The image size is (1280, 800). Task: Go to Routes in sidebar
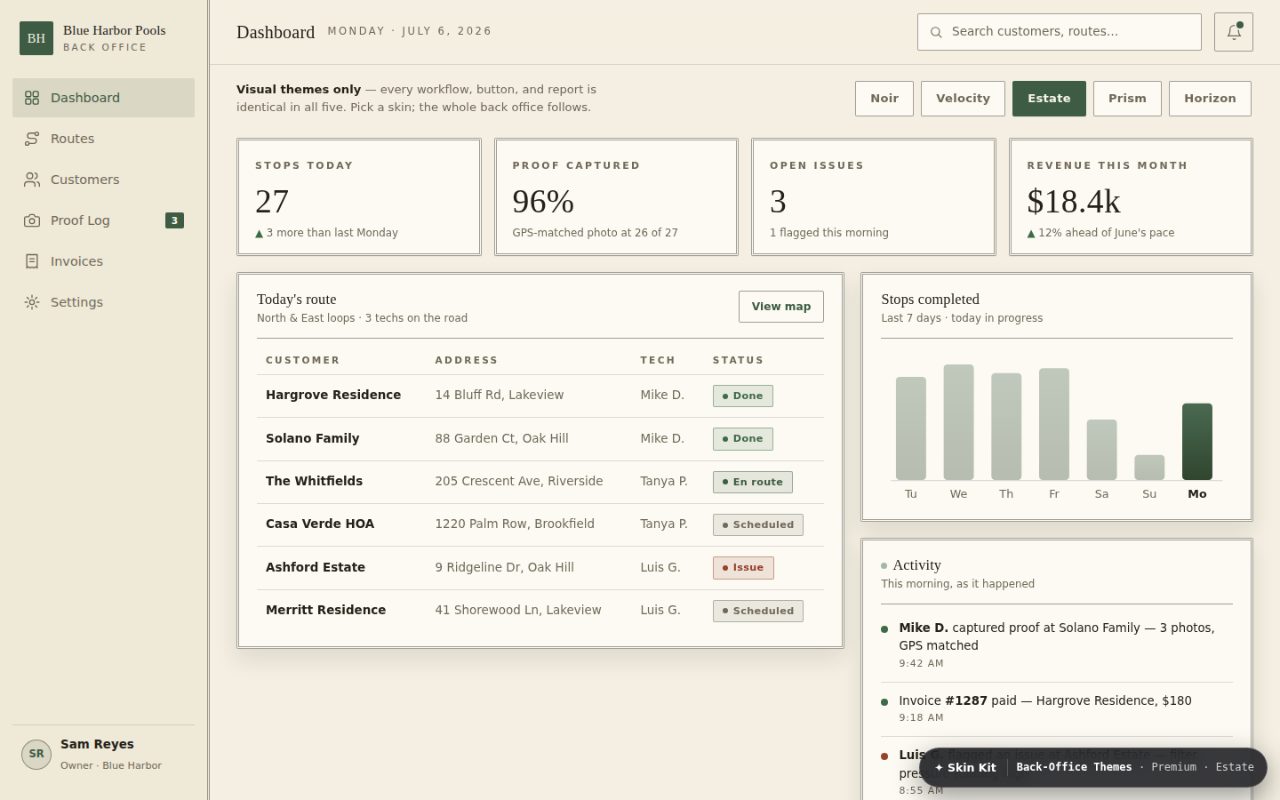(x=104, y=139)
